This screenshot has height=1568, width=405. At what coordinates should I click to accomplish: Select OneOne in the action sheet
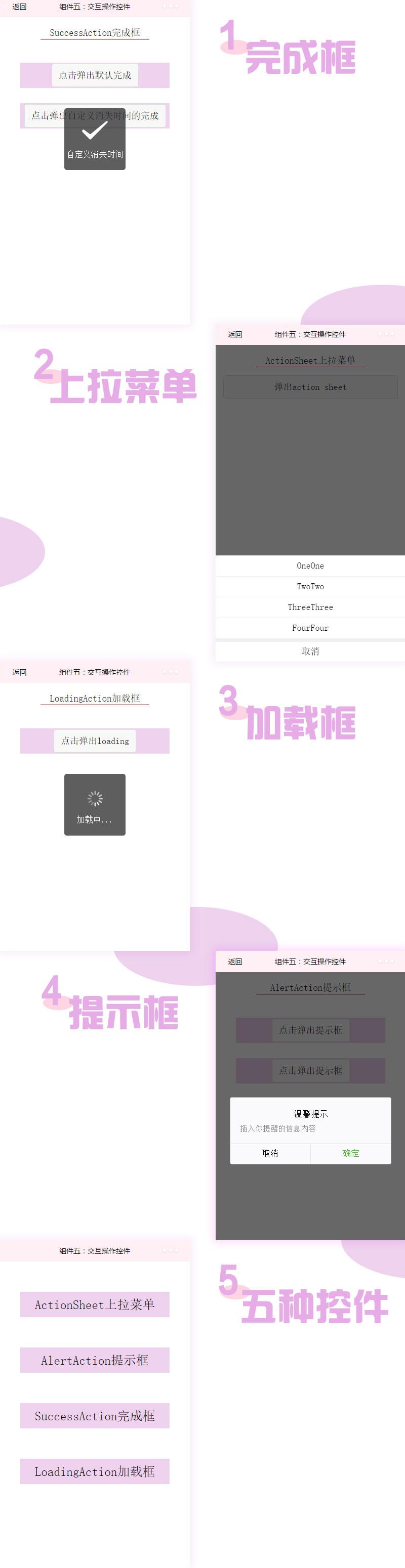pyautogui.click(x=310, y=565)
